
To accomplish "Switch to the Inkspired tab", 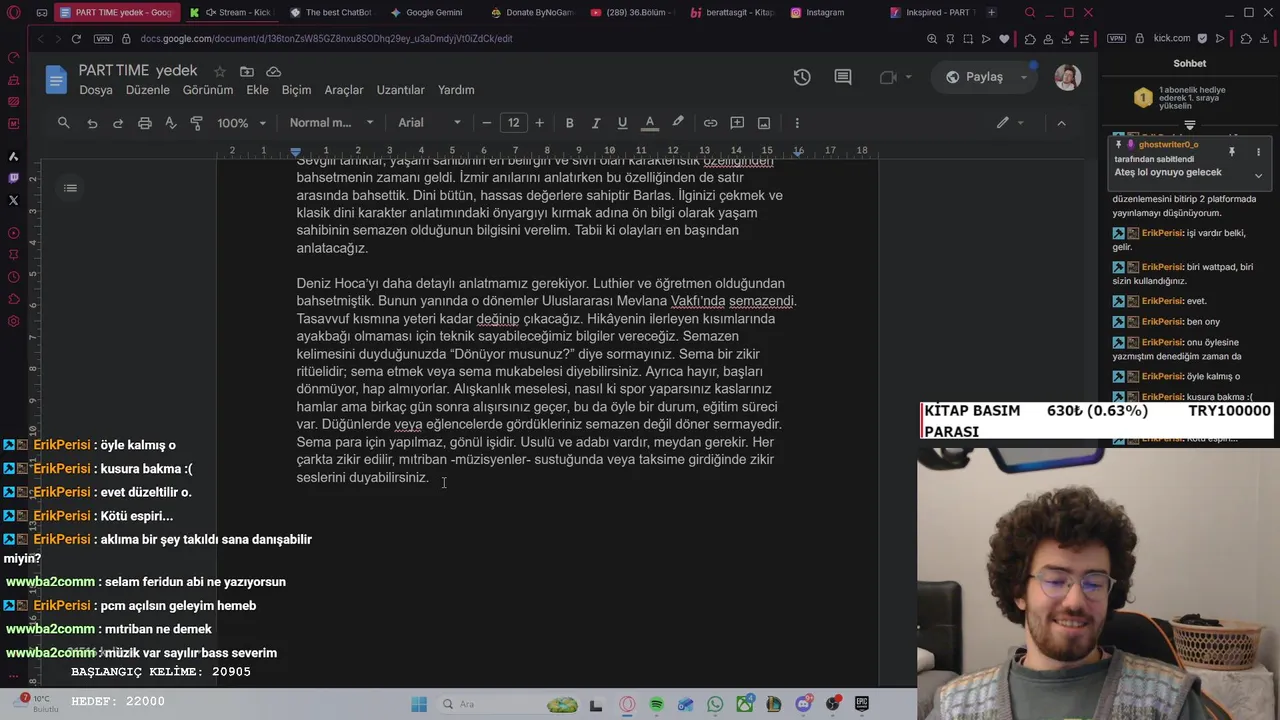I will tap(932, 13).
